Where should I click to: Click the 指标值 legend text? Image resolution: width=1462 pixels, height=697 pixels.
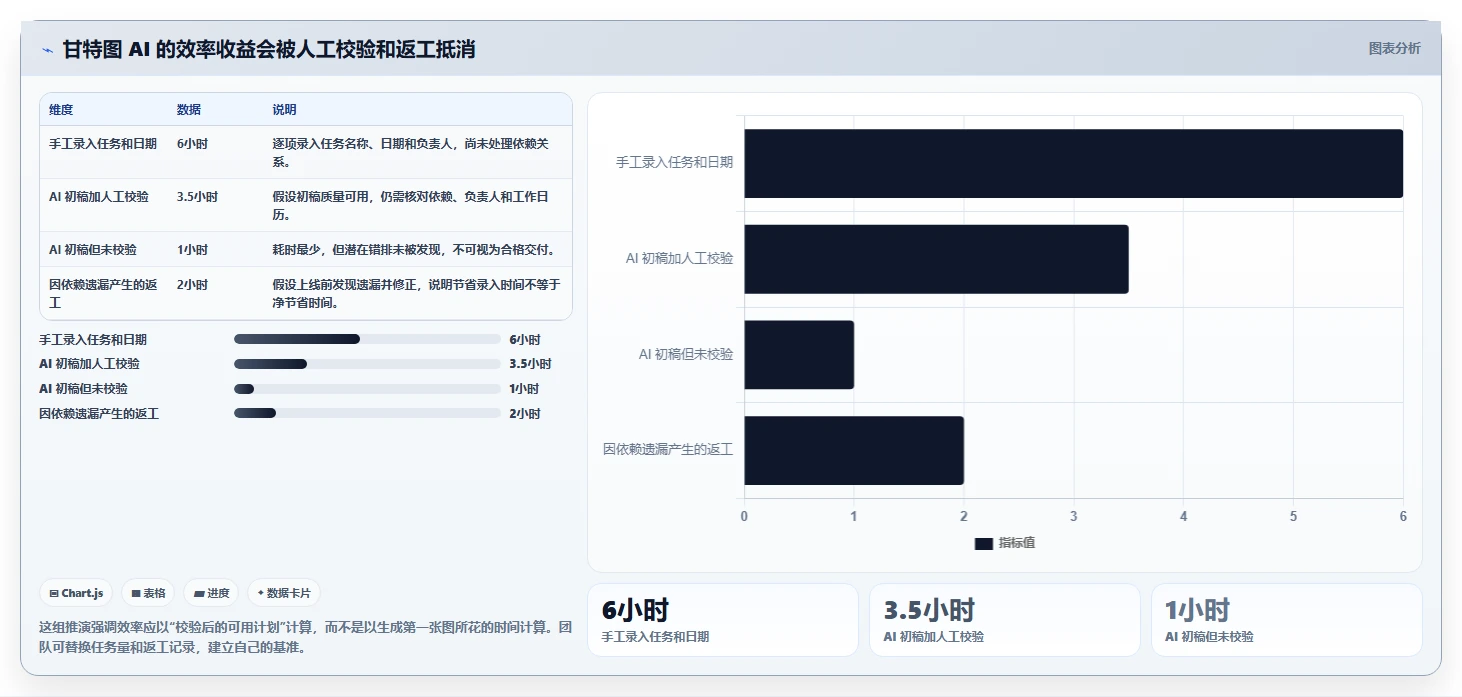click(1017, 543)
